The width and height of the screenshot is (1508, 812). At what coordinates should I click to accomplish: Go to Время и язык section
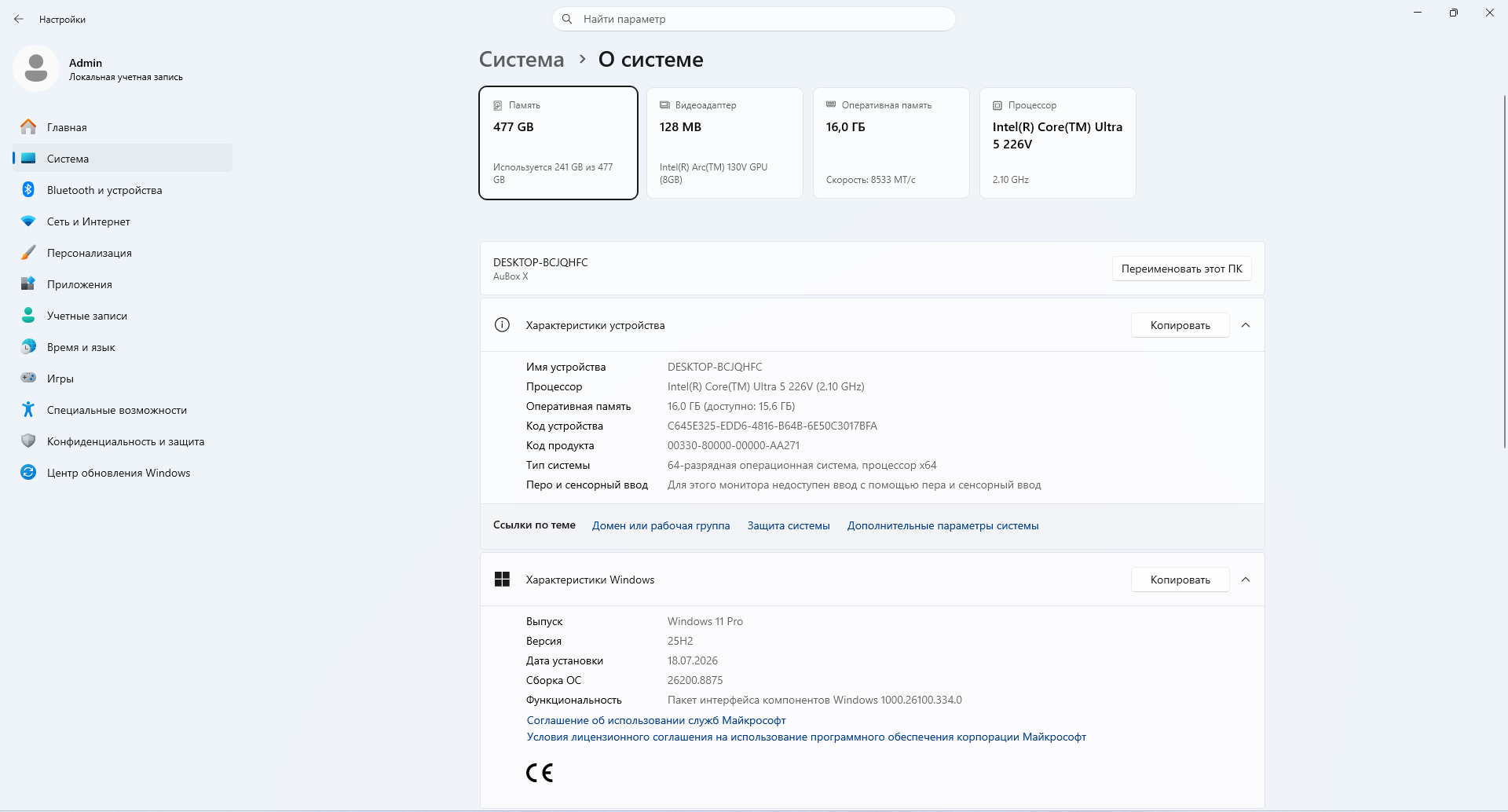point(123,347)
